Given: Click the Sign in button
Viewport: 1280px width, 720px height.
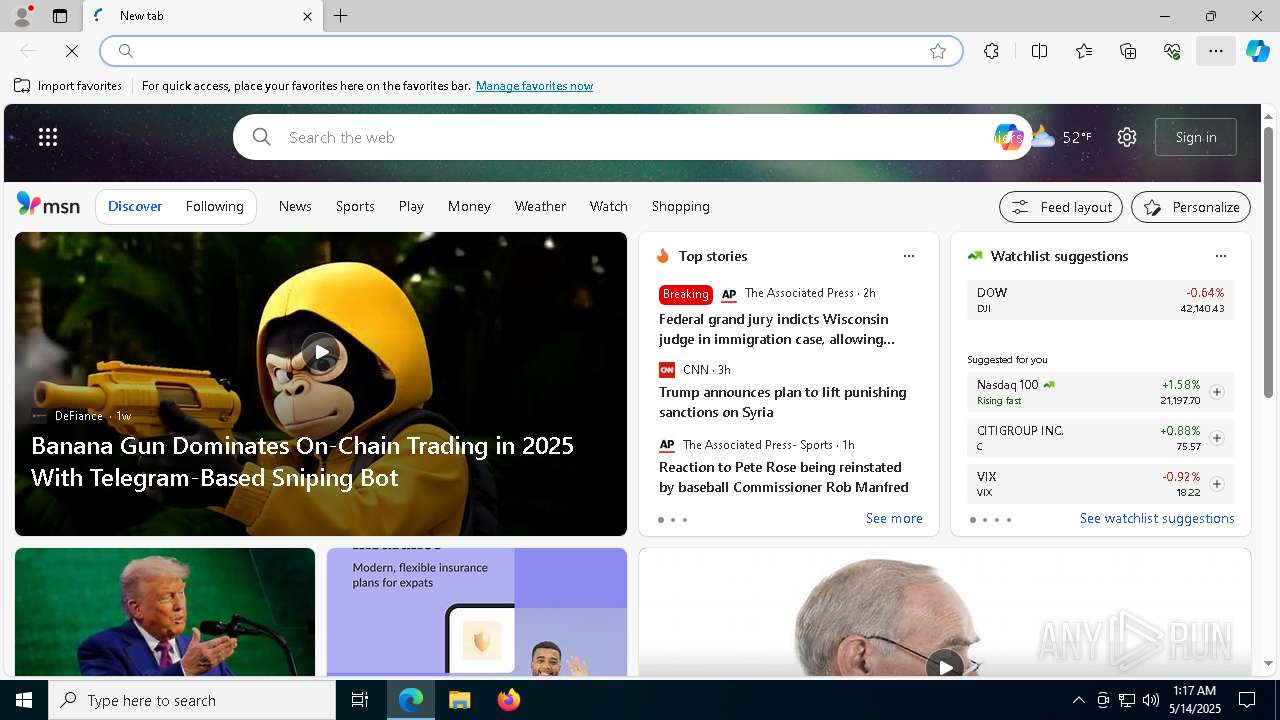Looking at the screenshot, I should point(1196,137).
